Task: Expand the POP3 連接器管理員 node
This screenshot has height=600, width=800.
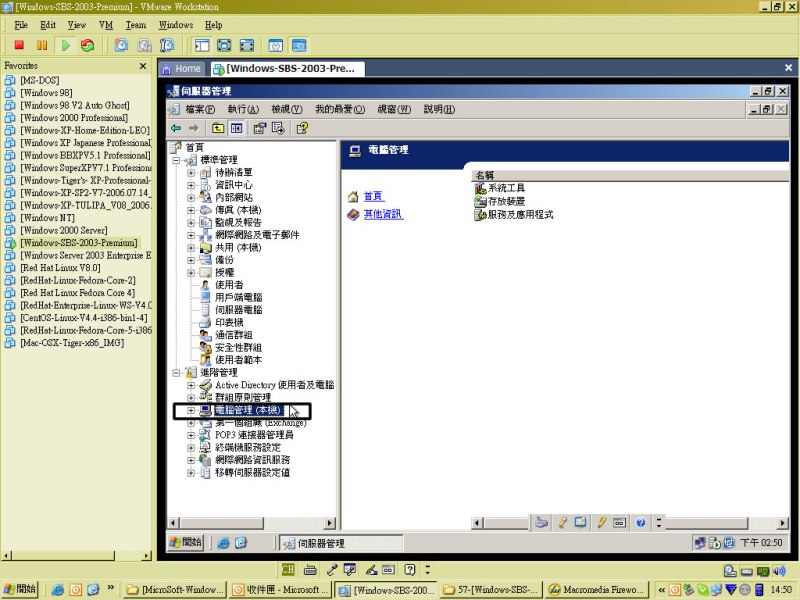Action: (191, 435)
